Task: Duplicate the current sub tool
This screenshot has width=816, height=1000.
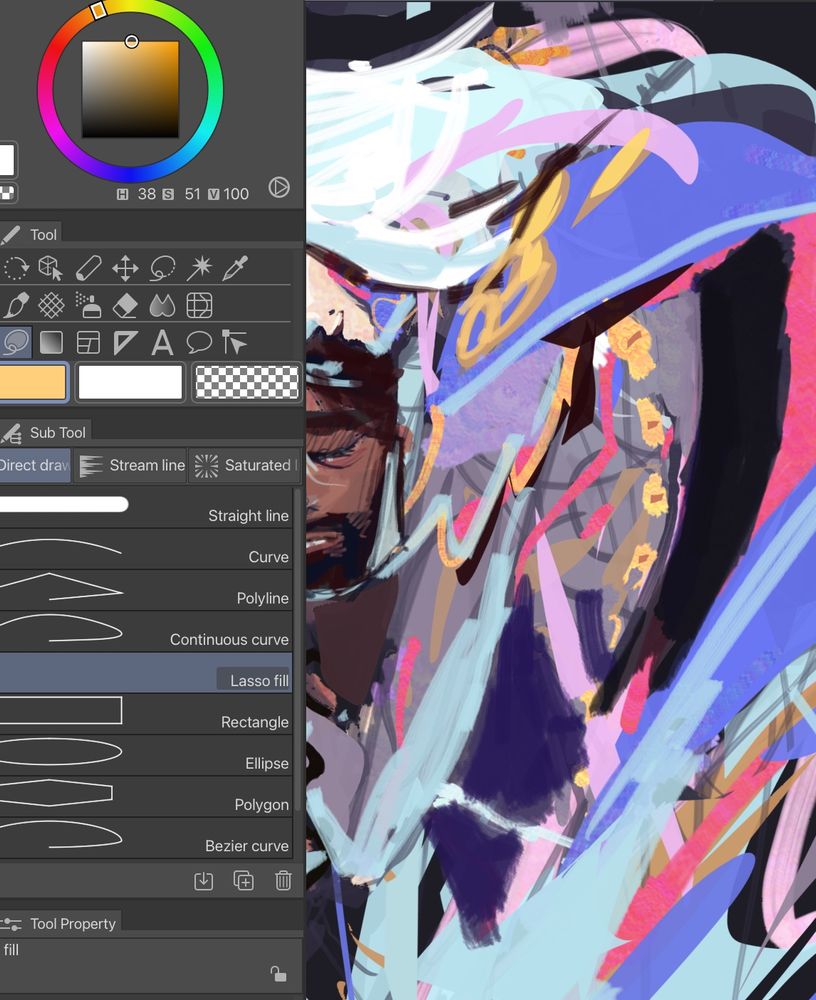Action: 243,880
